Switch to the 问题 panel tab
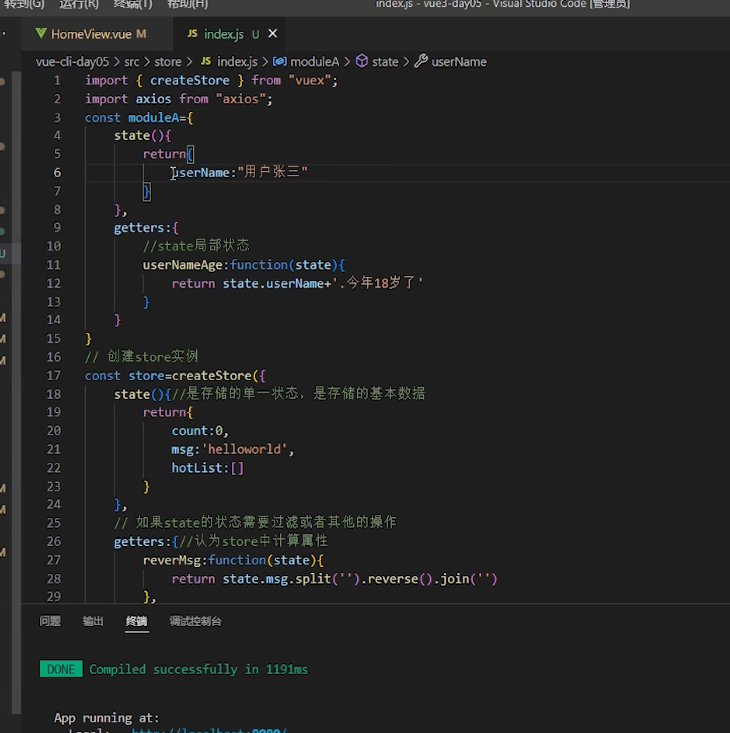Viewport: 730px width, 733px height. pos(50,621)
